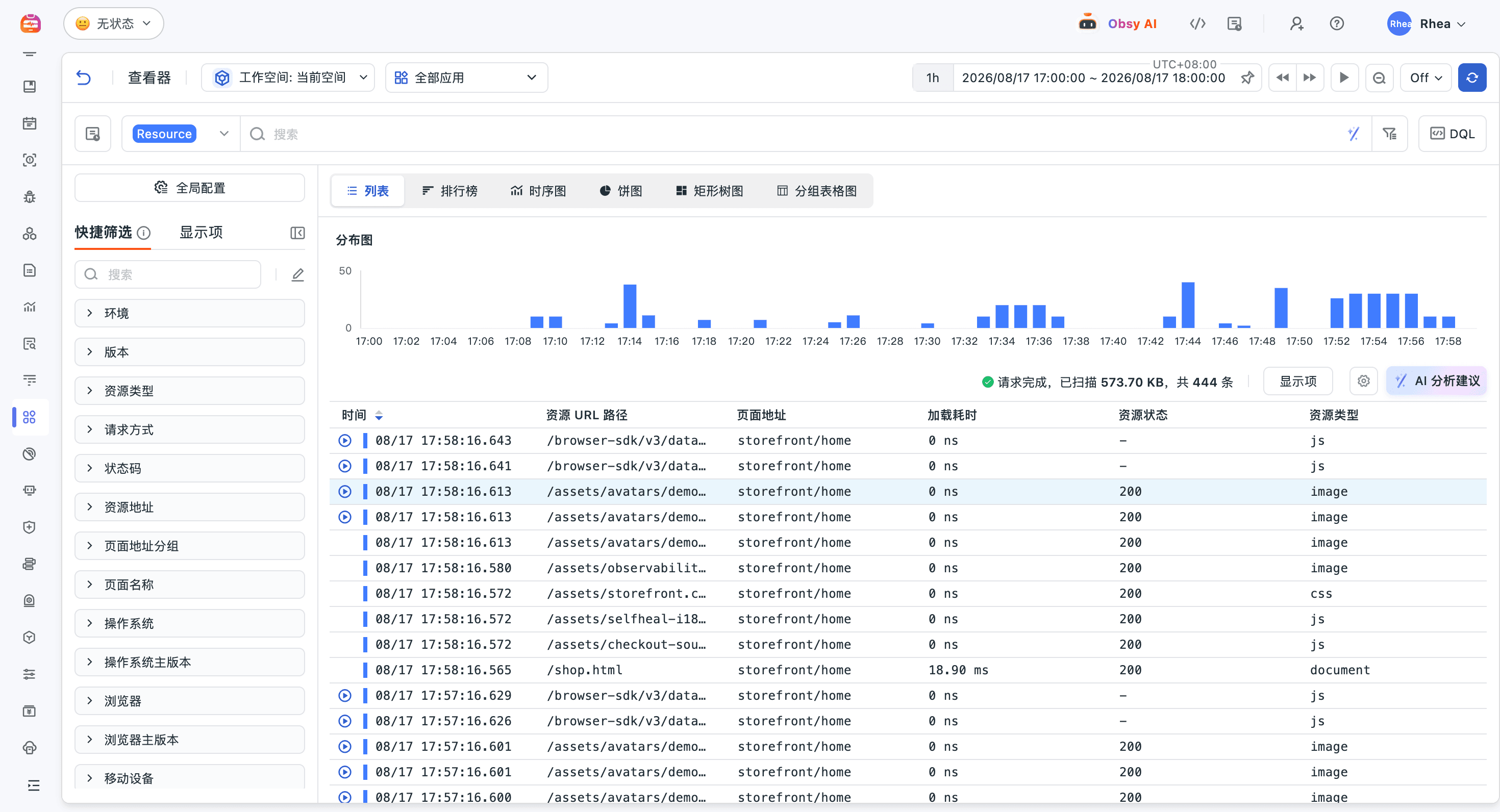1500x812 pixels.
Task: Click the 显示项 button above table
Action: [x=1298, y=381]
